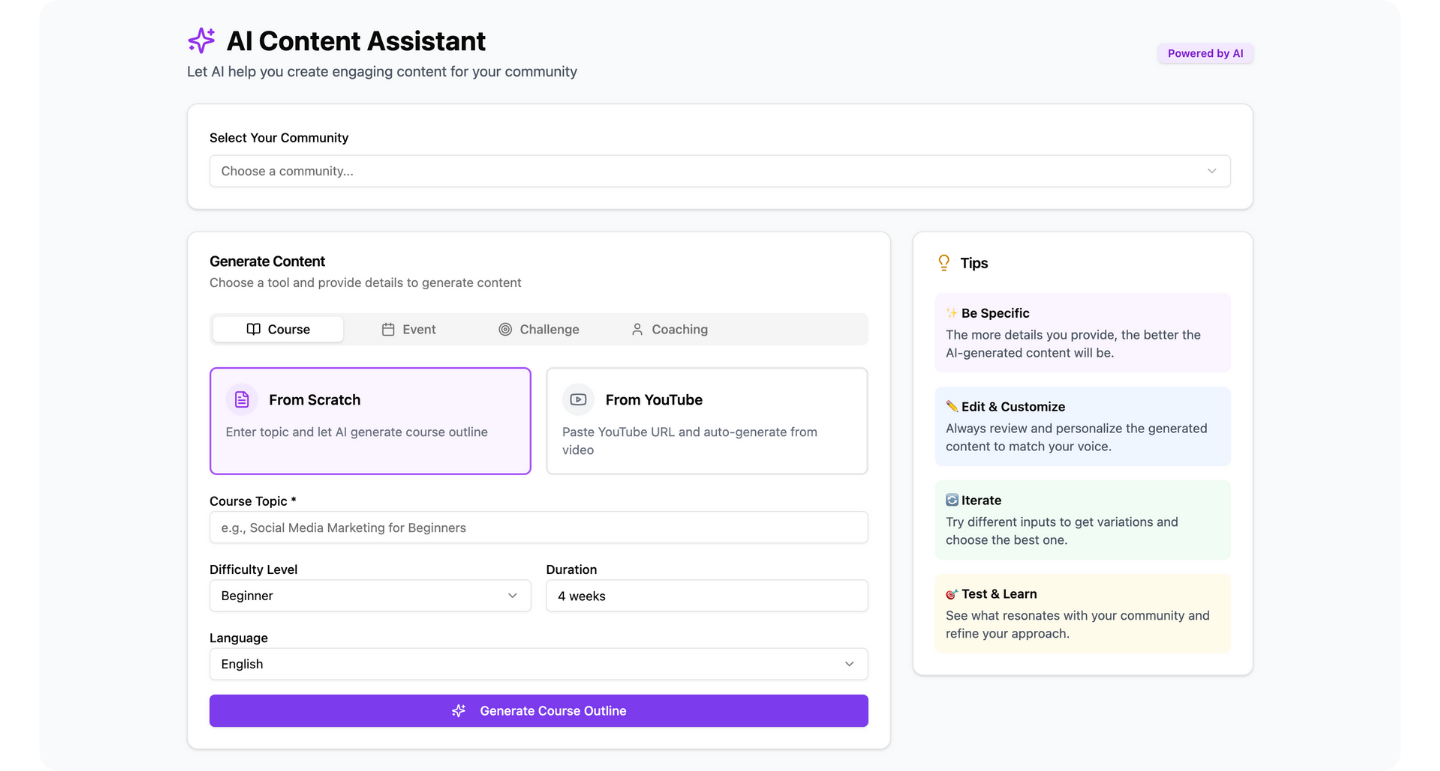Click sparkle icon on Generate Course Outline button
1440x771 pixels.
tap(459, 711)
